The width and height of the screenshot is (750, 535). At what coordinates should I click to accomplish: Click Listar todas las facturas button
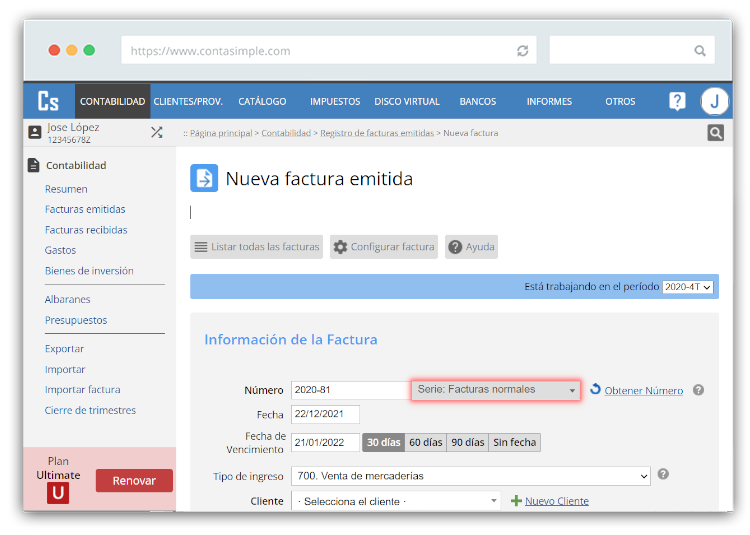click(256, 247)
